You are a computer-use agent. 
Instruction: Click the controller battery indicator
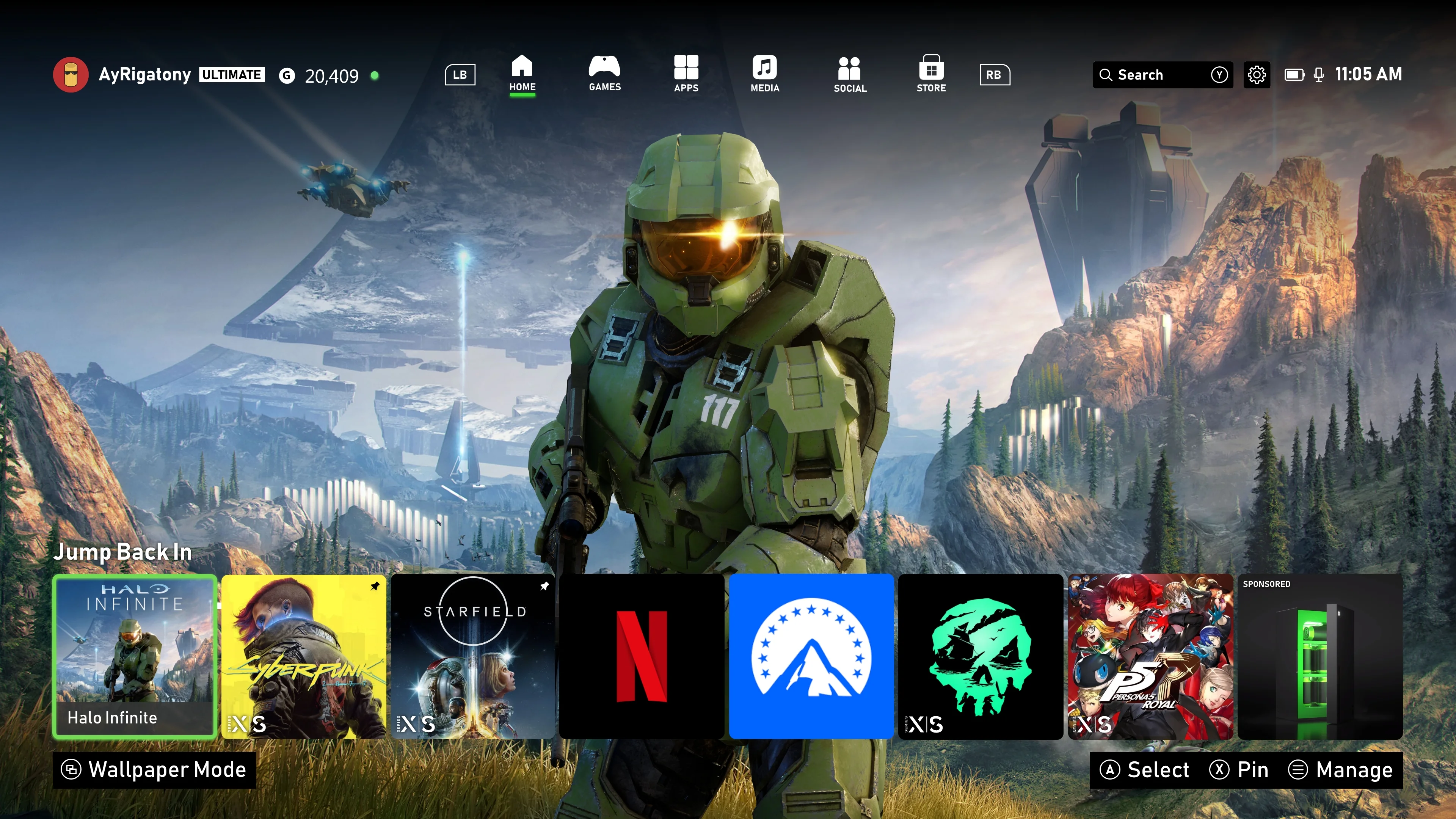(1294, 75)
